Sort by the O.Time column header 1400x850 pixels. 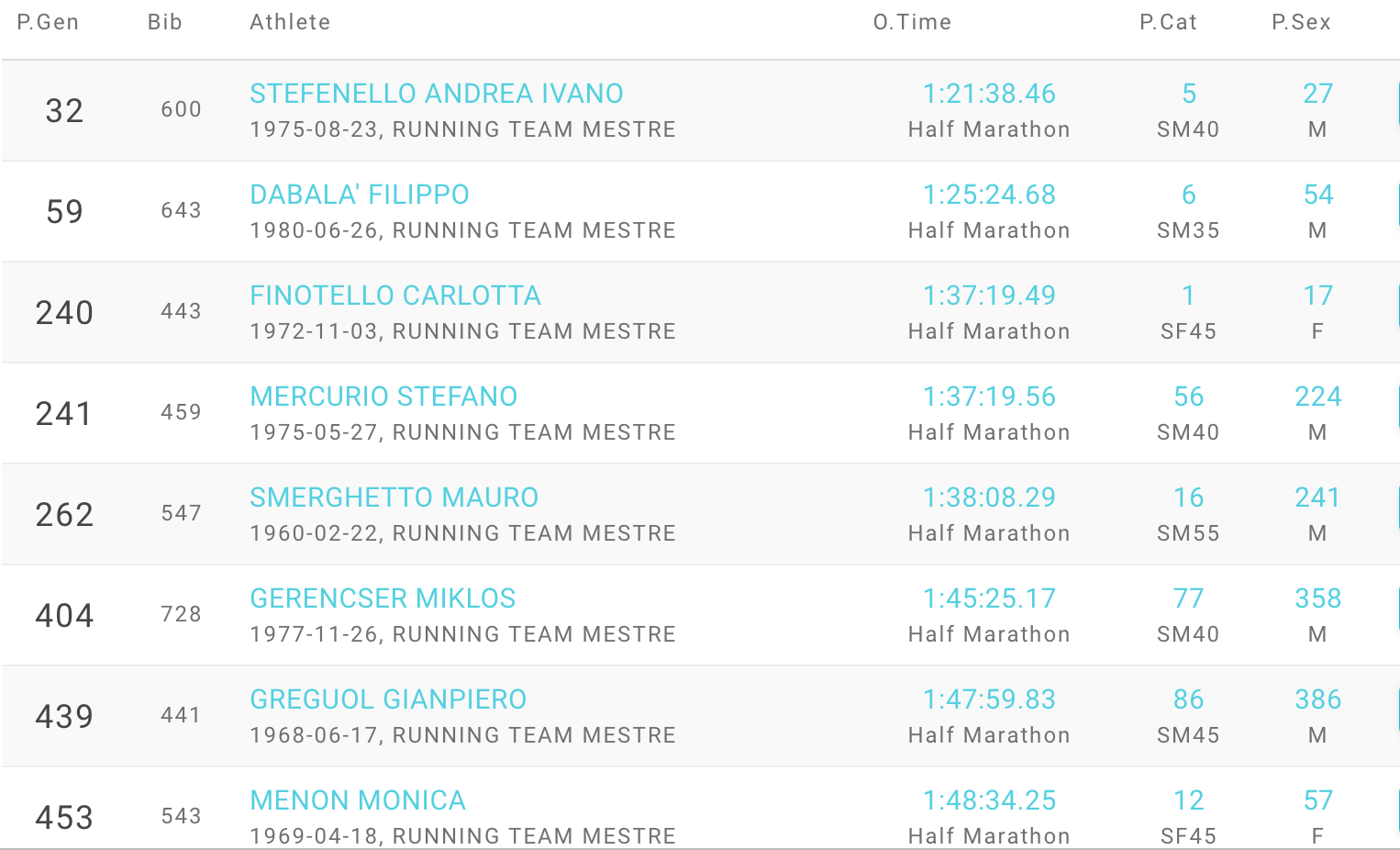click(912, 22)
